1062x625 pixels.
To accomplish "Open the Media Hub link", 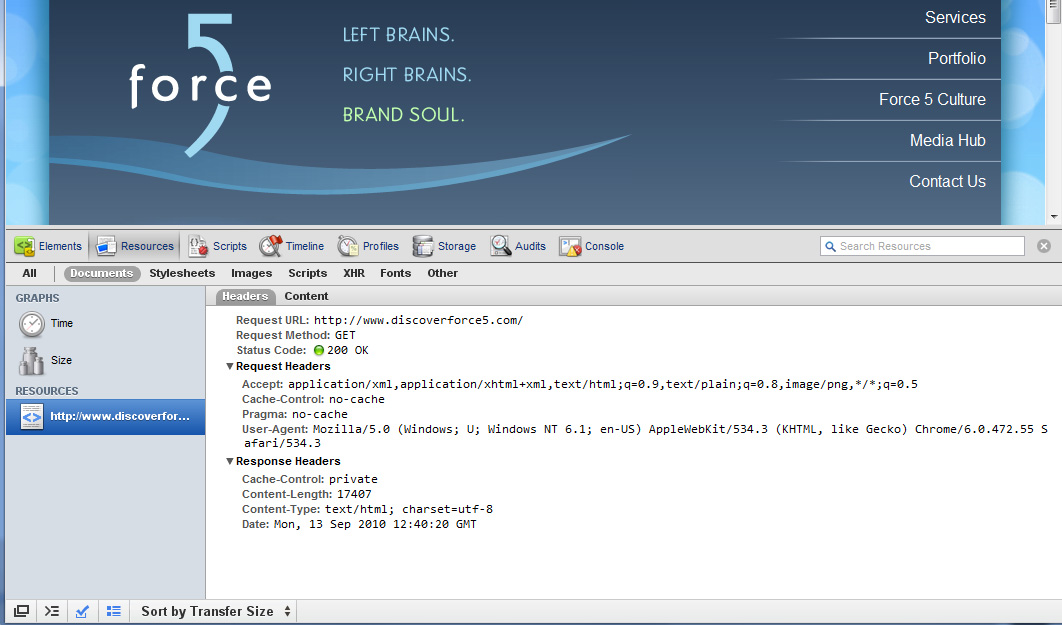I will tap(948, 140).
